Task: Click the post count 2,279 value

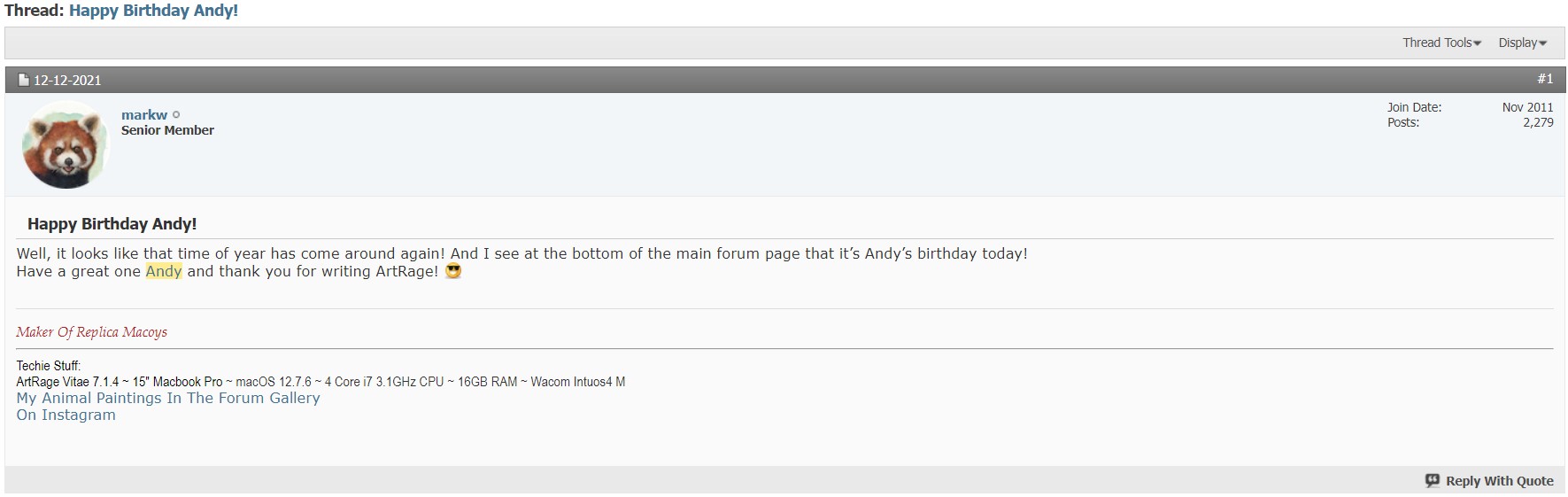Action: click(x=1538, y=122)
